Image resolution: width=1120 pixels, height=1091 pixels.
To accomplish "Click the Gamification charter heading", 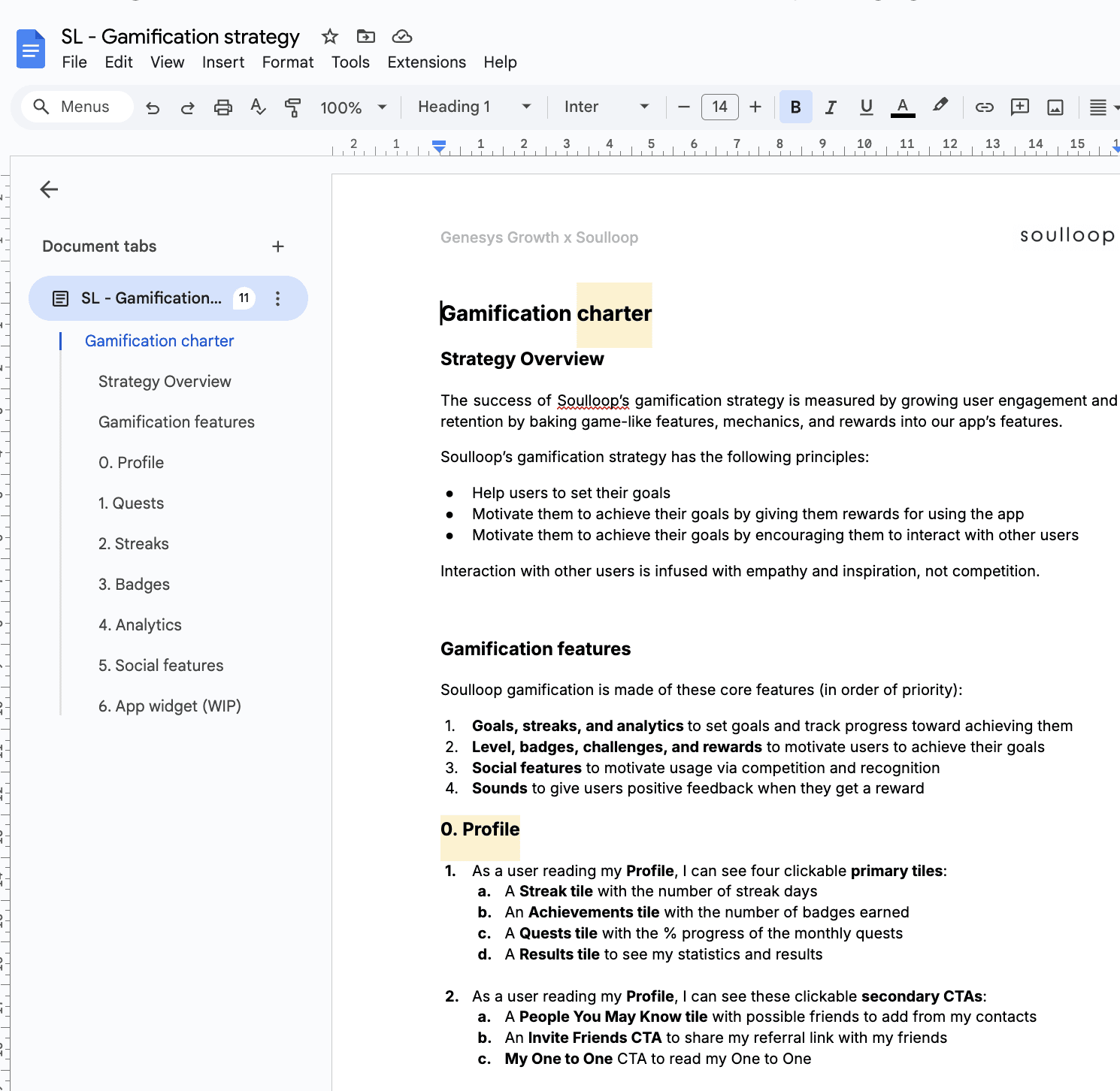I will (x=546, y=313).
